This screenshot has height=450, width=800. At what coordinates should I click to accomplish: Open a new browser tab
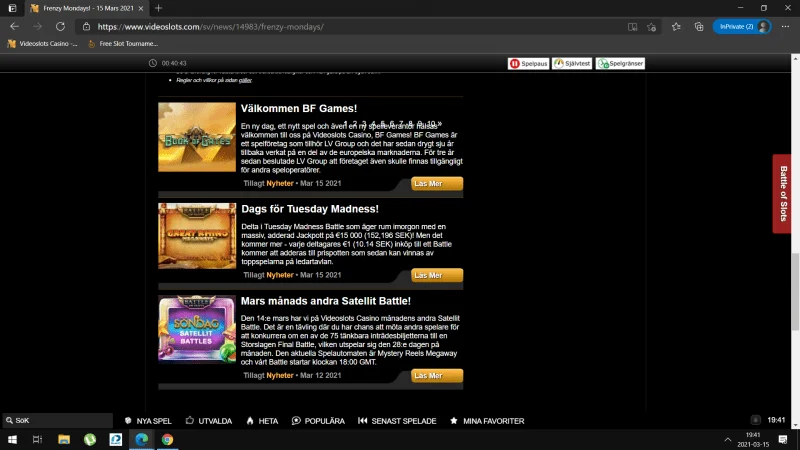pyautogui.click(x=158, y=8)
